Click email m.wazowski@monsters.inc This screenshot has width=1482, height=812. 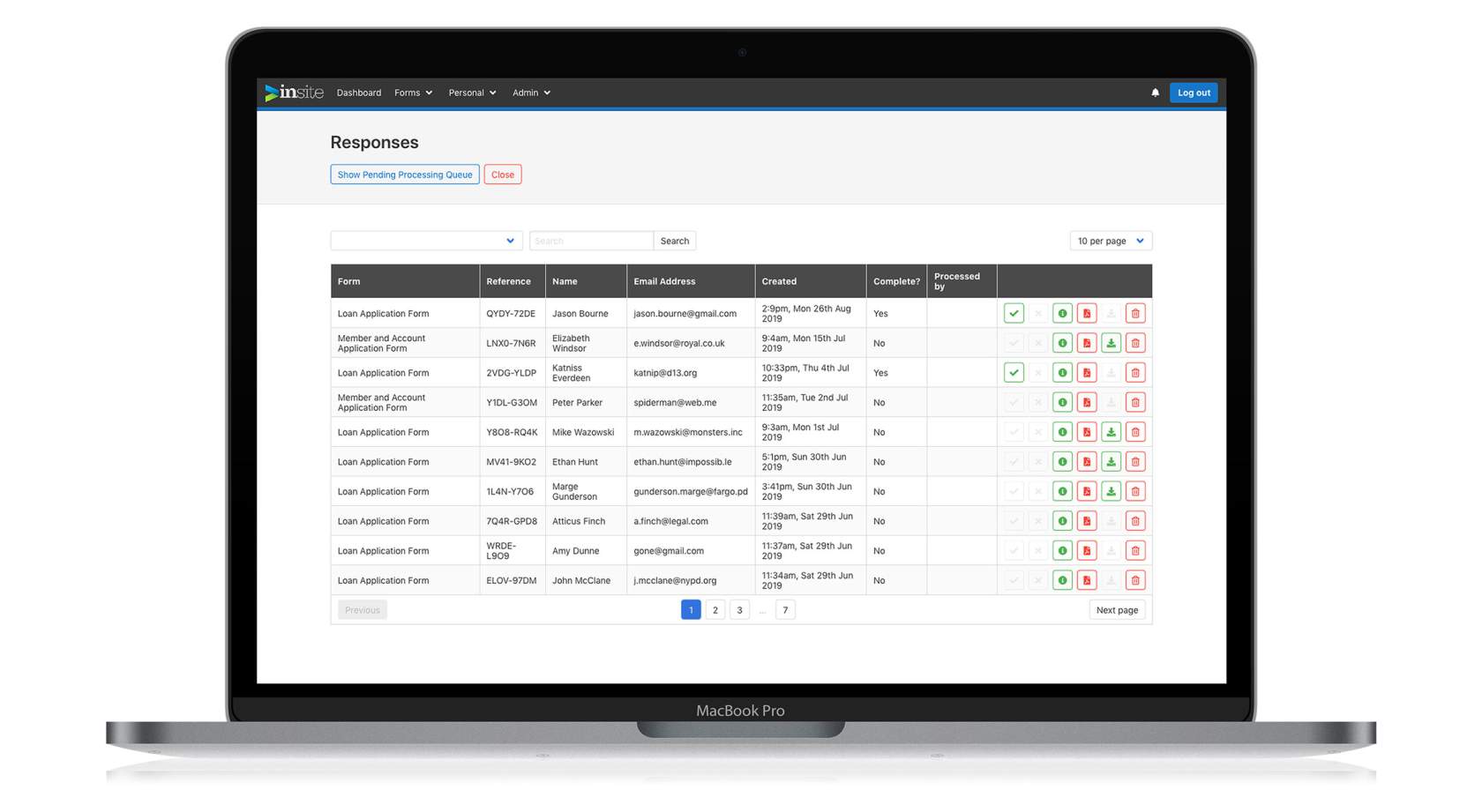tap(688, 432)
